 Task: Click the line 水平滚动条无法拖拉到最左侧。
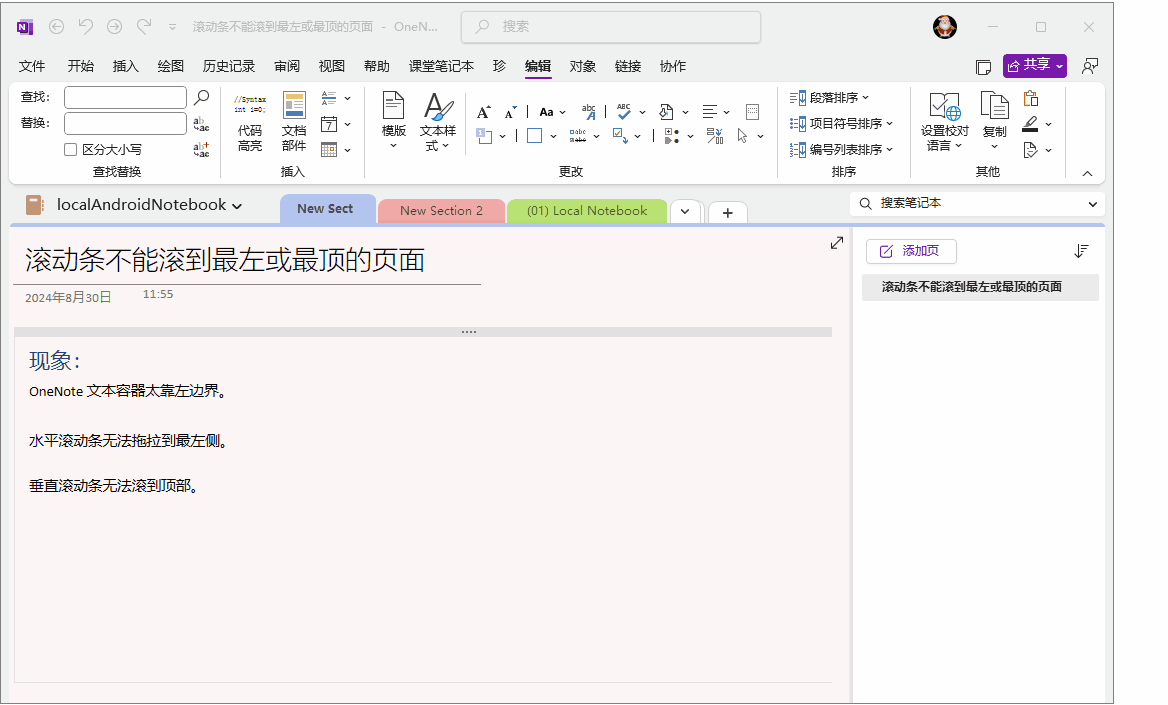[x=128, y=441]
